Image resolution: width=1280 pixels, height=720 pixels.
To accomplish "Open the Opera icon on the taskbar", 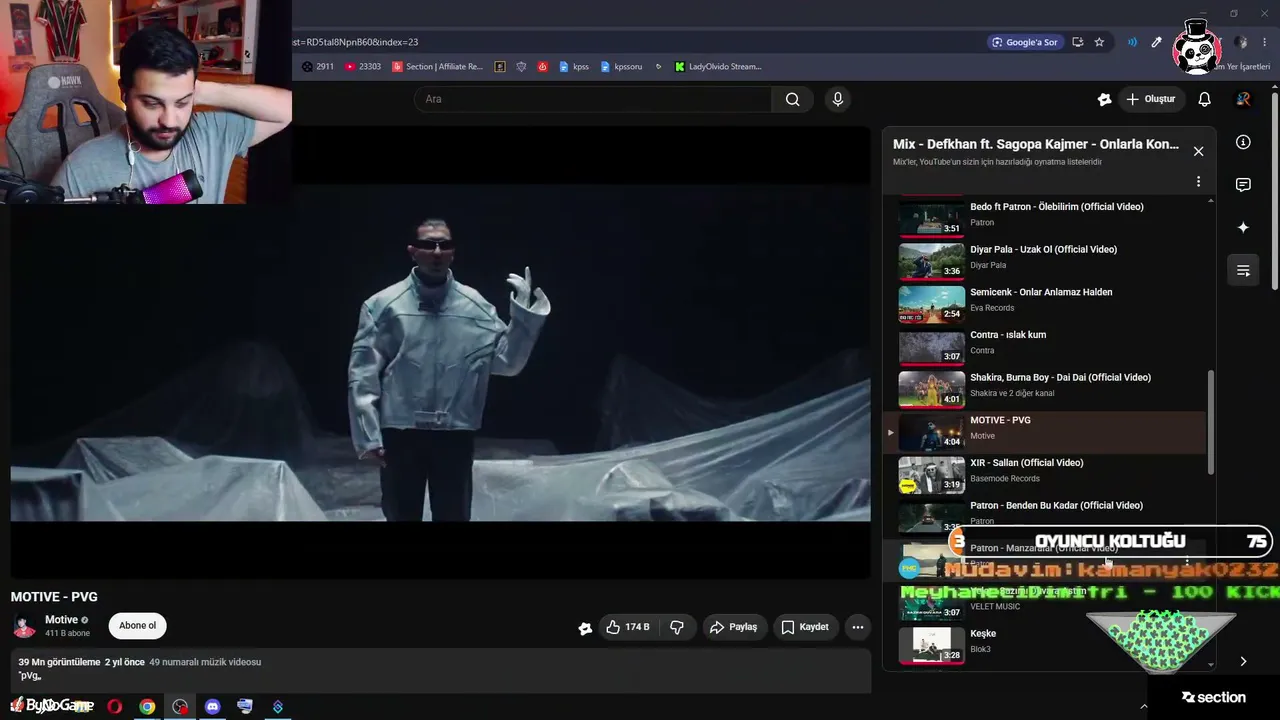I will click(115, 706).
